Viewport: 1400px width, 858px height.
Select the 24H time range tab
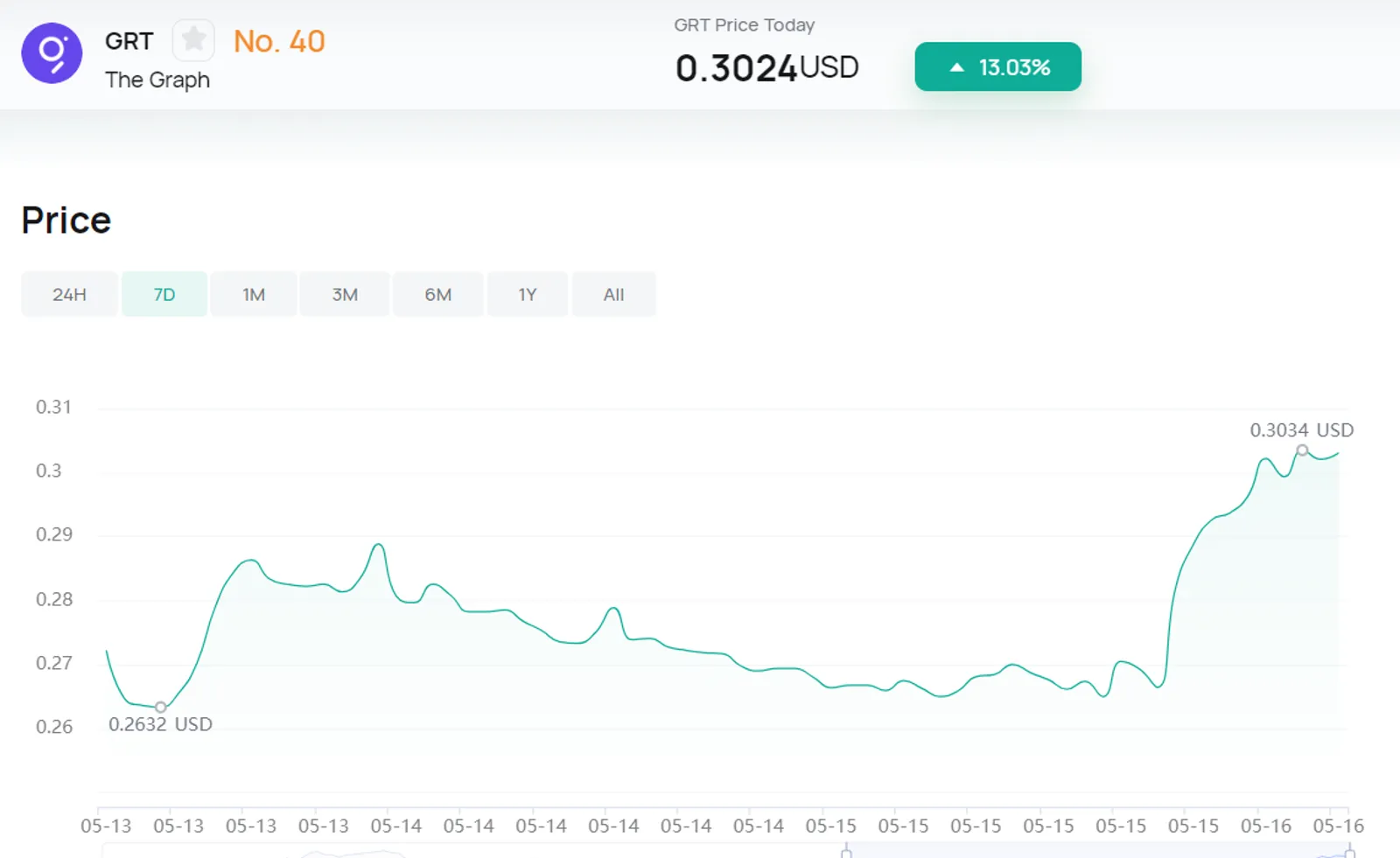(x=69, y=295)
